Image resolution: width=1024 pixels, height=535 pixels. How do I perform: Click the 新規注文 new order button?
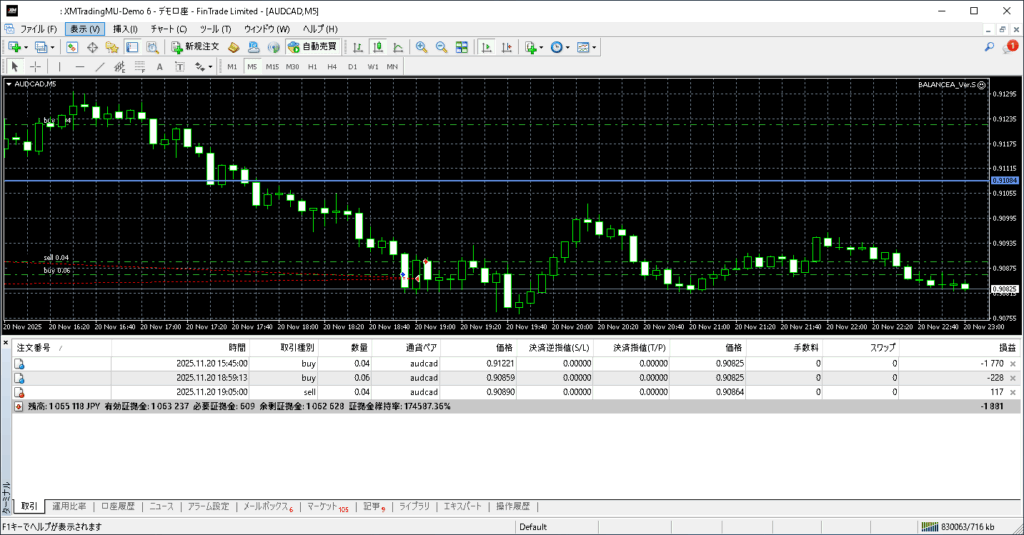pyautogui.click(x=195, y=47)
